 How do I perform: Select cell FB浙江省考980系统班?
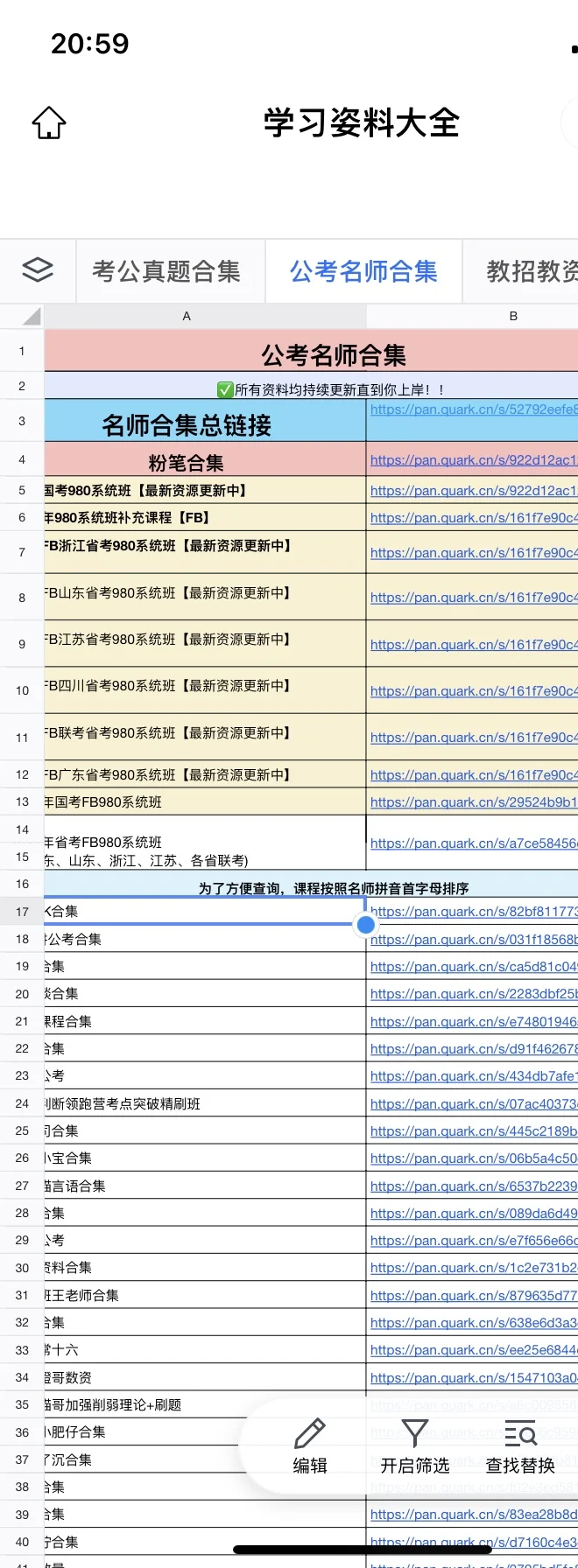pos(205,552)
